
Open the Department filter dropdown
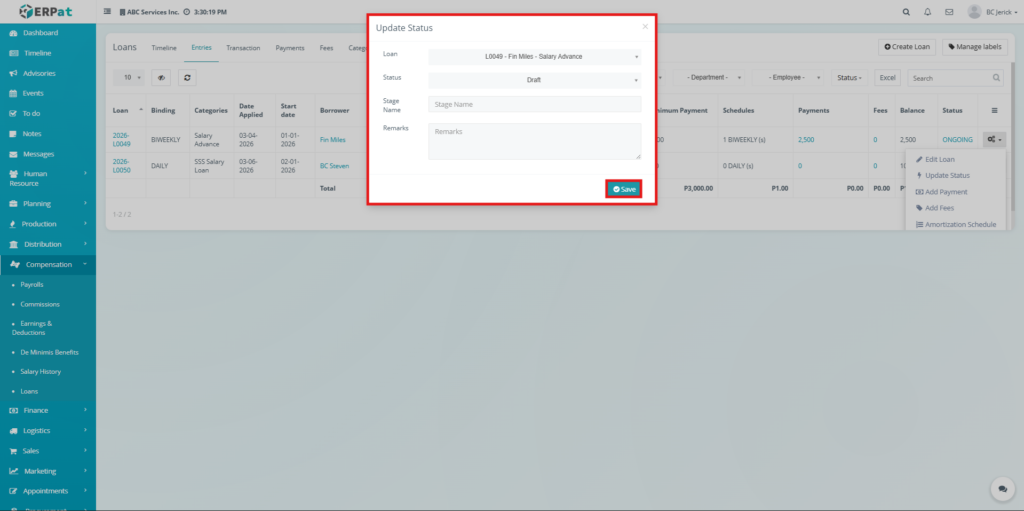[709, 78]
